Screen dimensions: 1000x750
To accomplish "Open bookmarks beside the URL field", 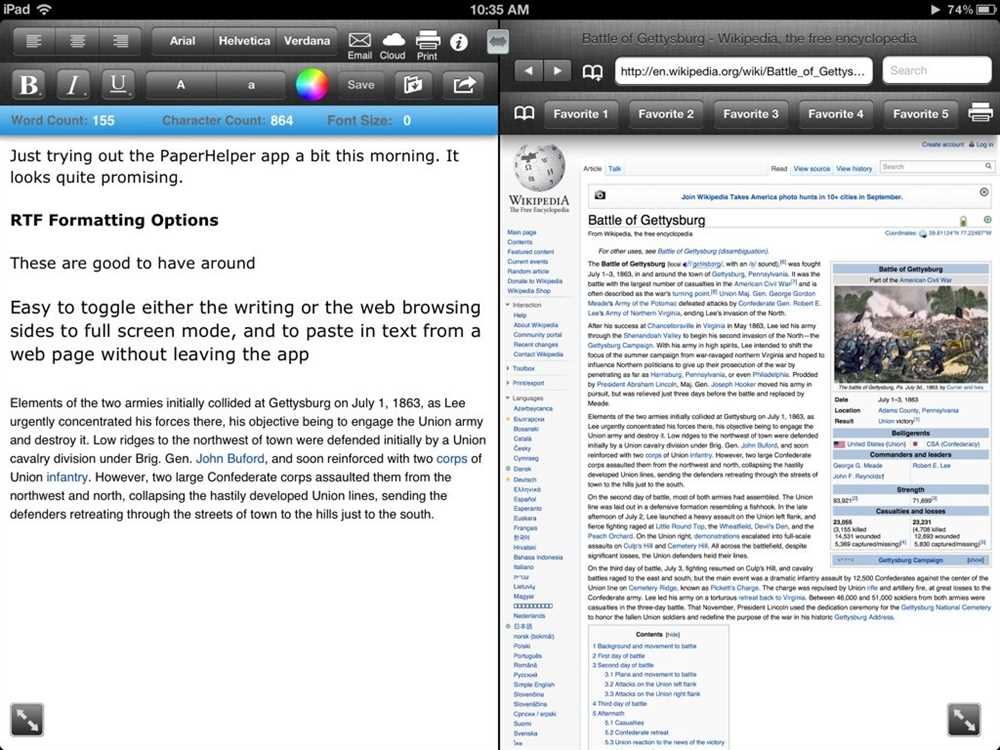I will click(x=592, y=72).
